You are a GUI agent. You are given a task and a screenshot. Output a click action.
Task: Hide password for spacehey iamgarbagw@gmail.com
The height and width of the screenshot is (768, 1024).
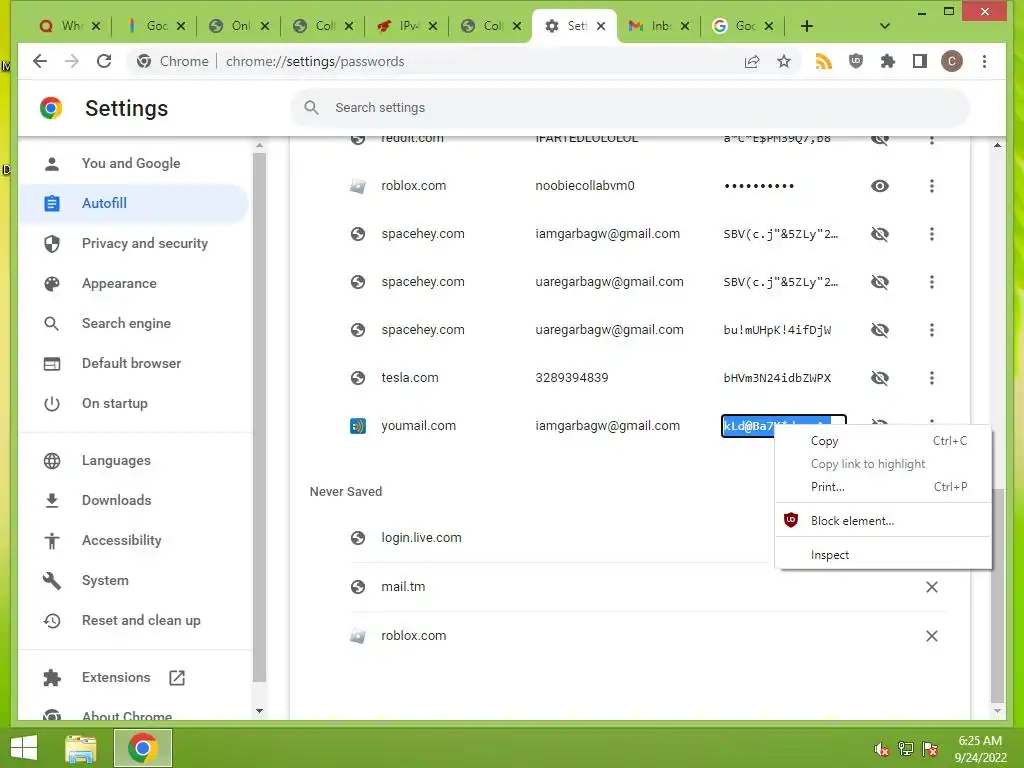(880, 234)
